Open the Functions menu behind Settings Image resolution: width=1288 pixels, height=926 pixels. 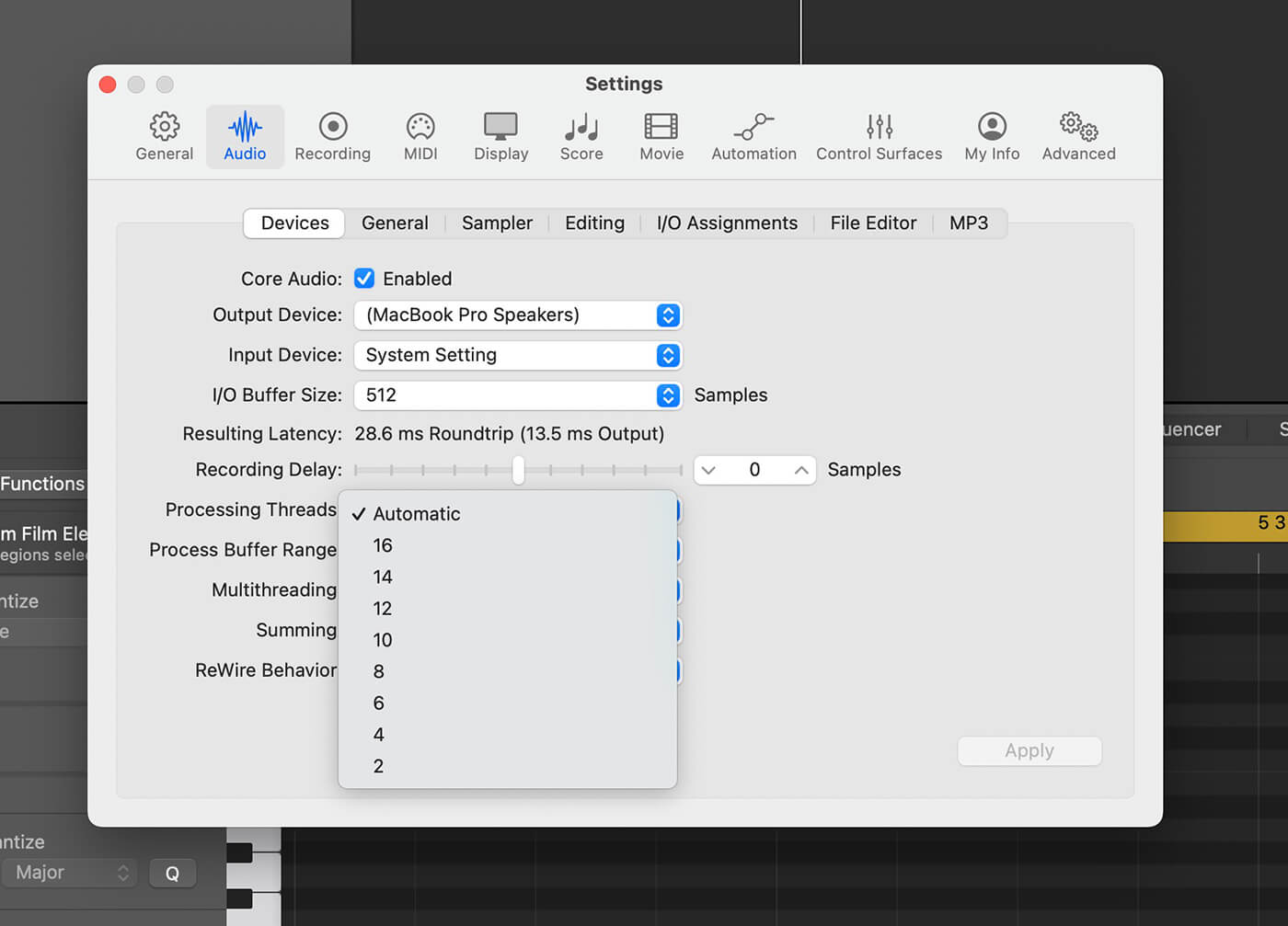42,484
